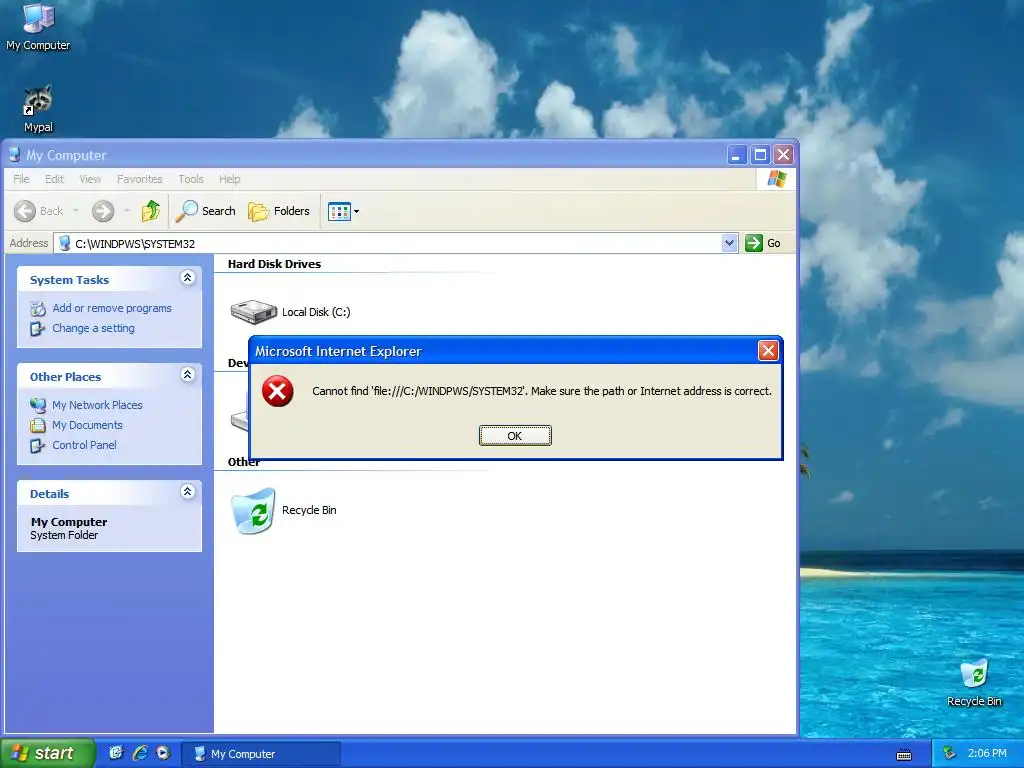Click My Computer taskbar button
This screenshot has height=768, width=1024.
click(x=261, y=754)
